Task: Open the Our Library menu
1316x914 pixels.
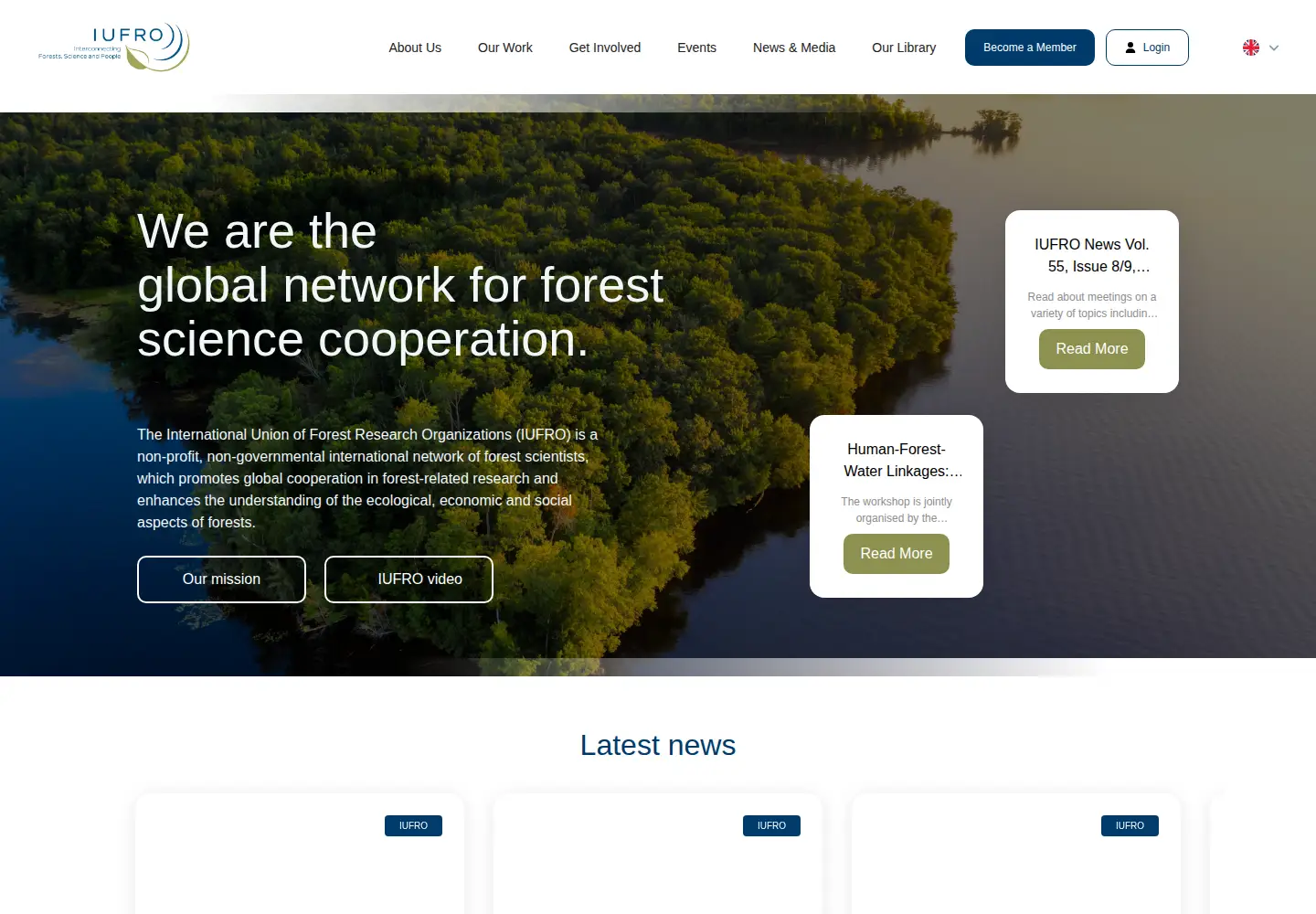Action: (904, 48)
